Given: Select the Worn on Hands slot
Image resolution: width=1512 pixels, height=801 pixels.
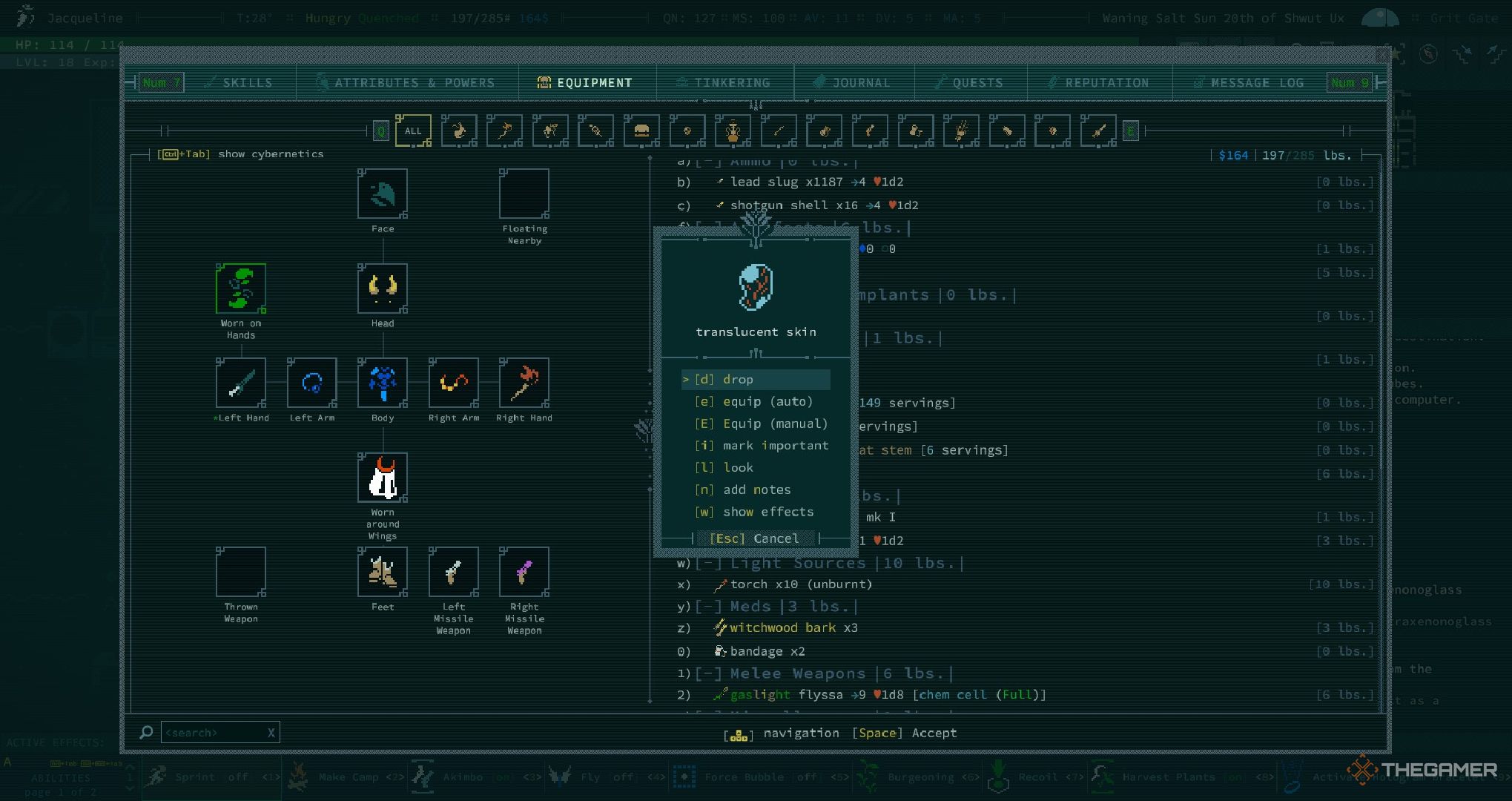Looking at the screenshot, I should [241, 289].
